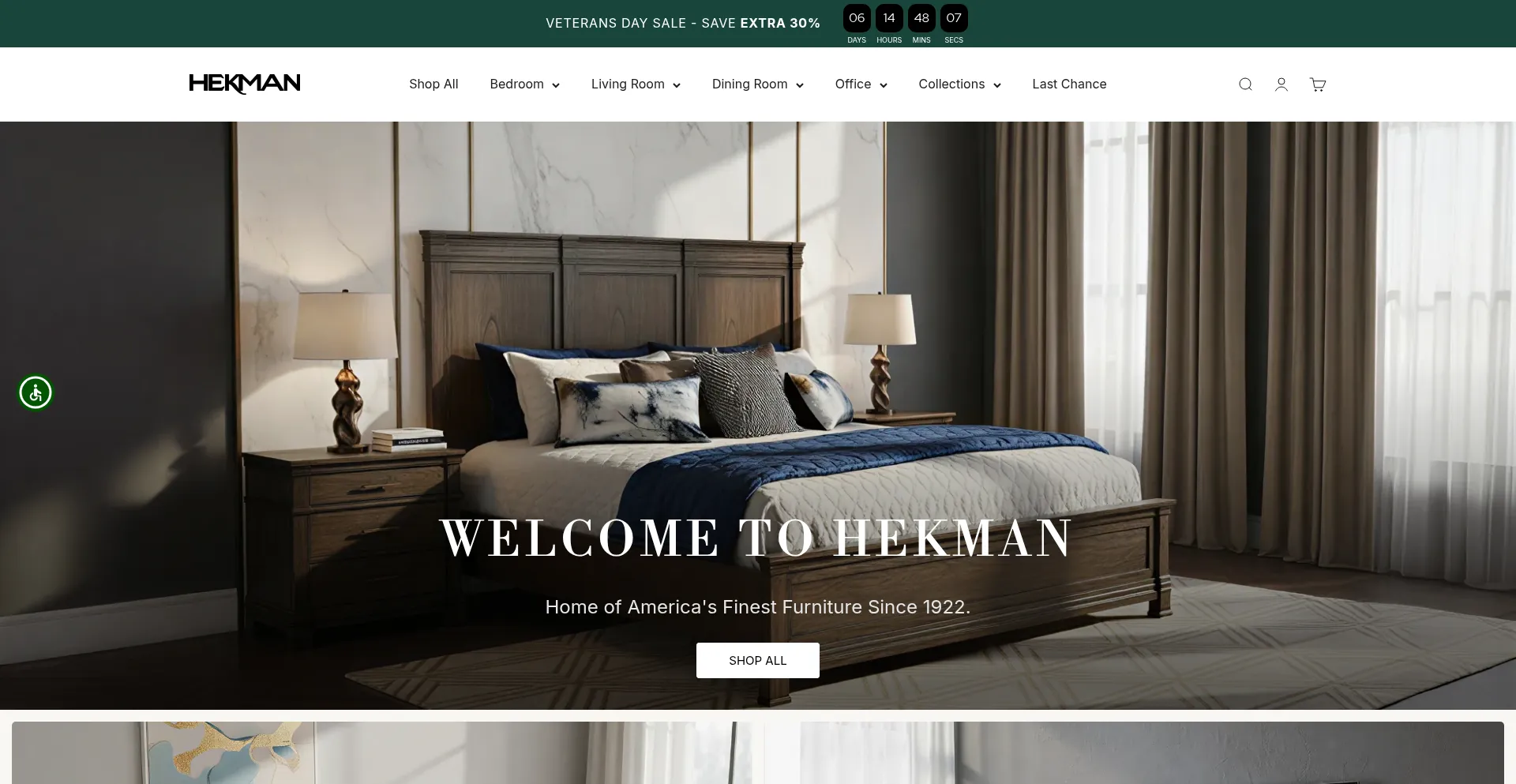
Task: Click the countdown seconds box
Action: pyautogui.click(x=954, y=18)
